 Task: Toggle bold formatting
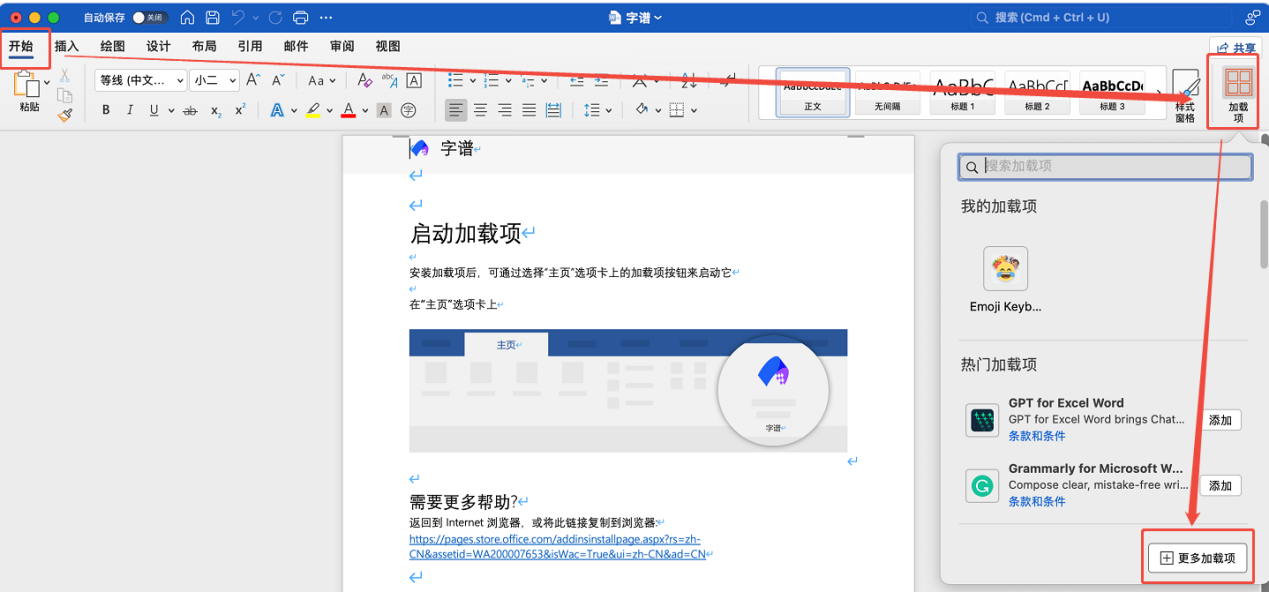106,110
